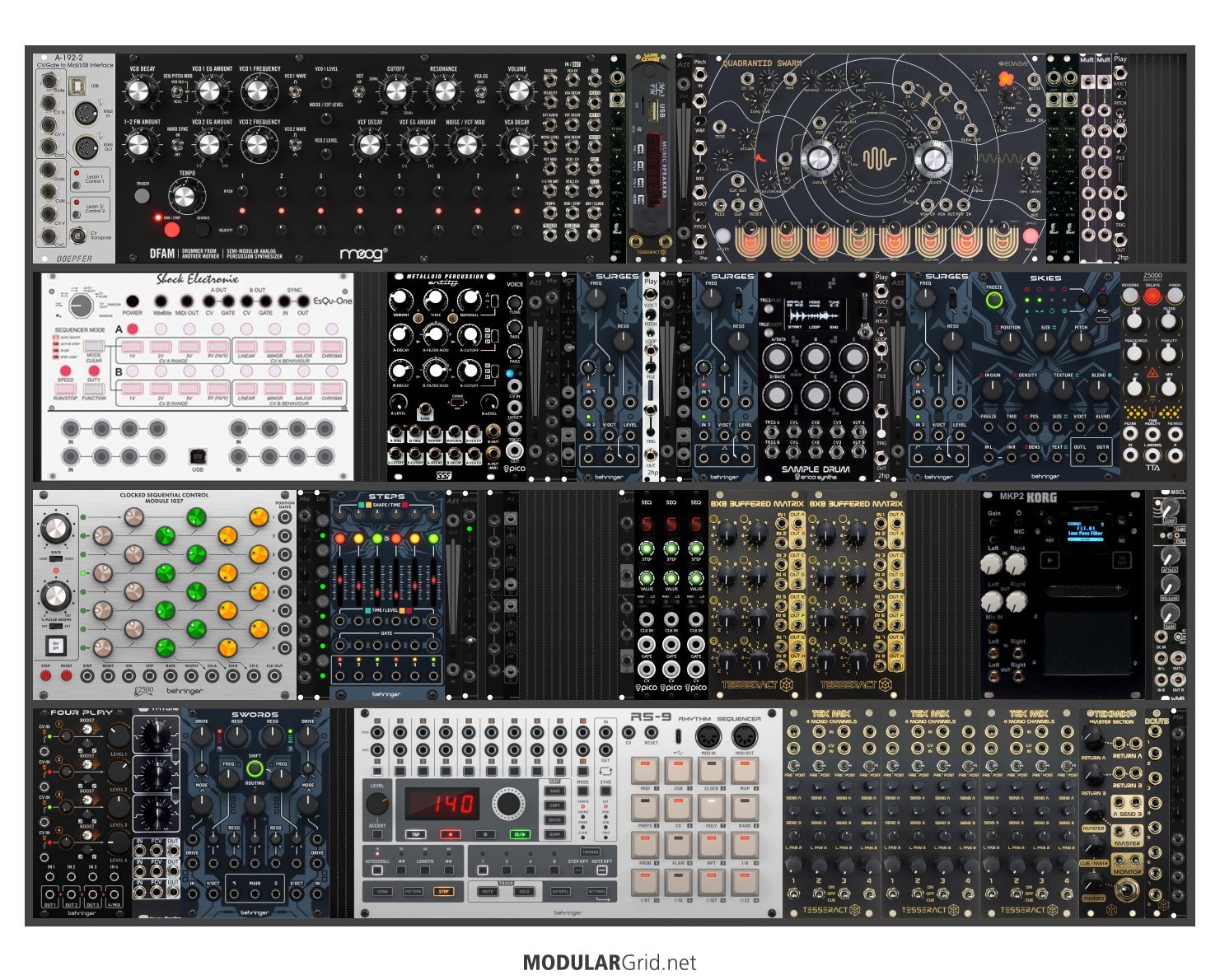Image resolution: width=1220 pixels, height=980 pixels.
Task: Click the LEVEL knob on the RS-9
Action: pyautogui.click(x=378, y=803)
